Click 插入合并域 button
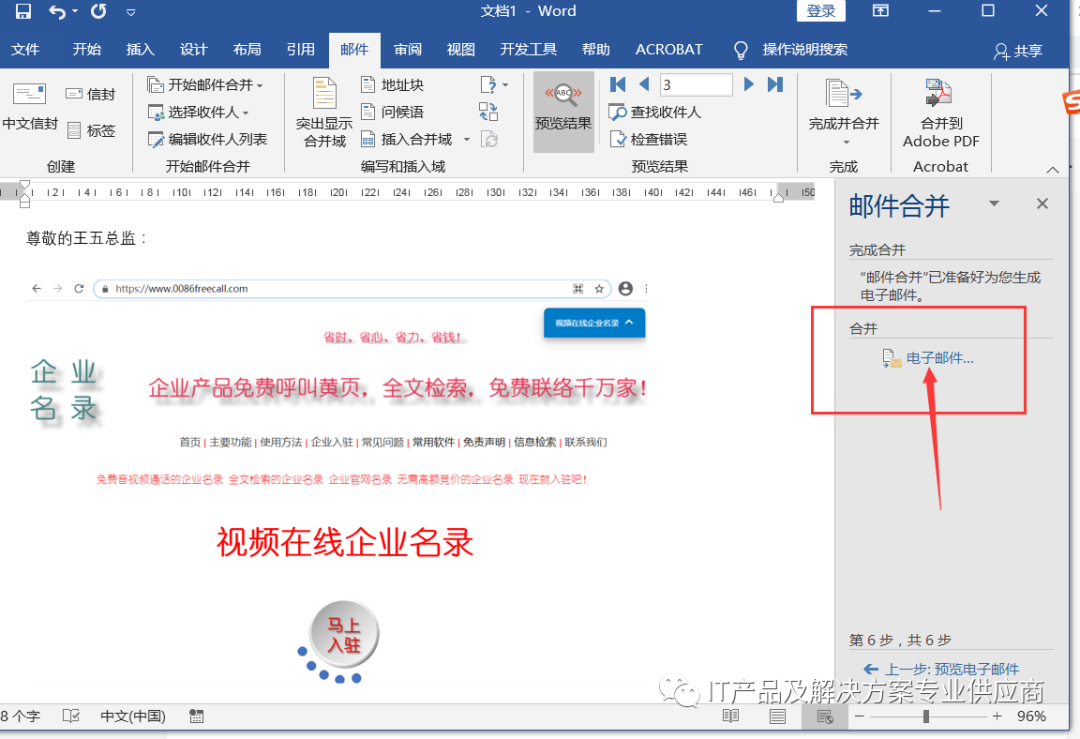1080x739 pixels. [x=407, y=139]
